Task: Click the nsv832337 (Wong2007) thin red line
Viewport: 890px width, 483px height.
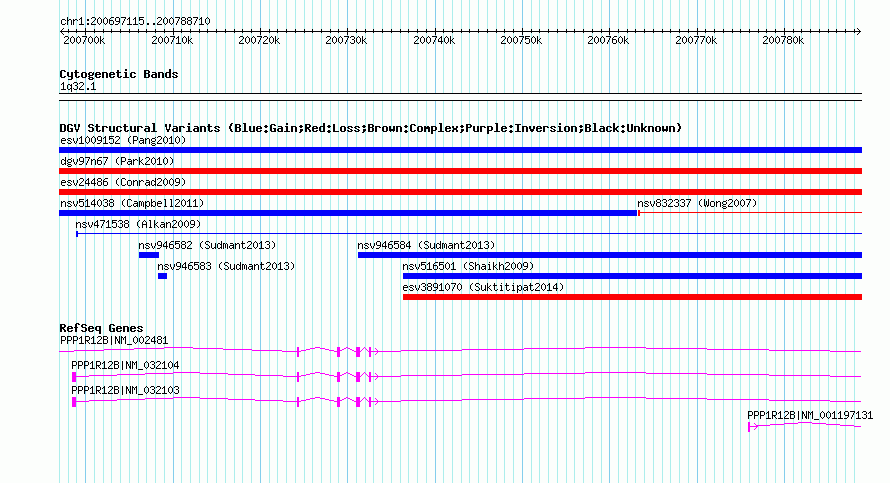Action: [x=750, y=213]
